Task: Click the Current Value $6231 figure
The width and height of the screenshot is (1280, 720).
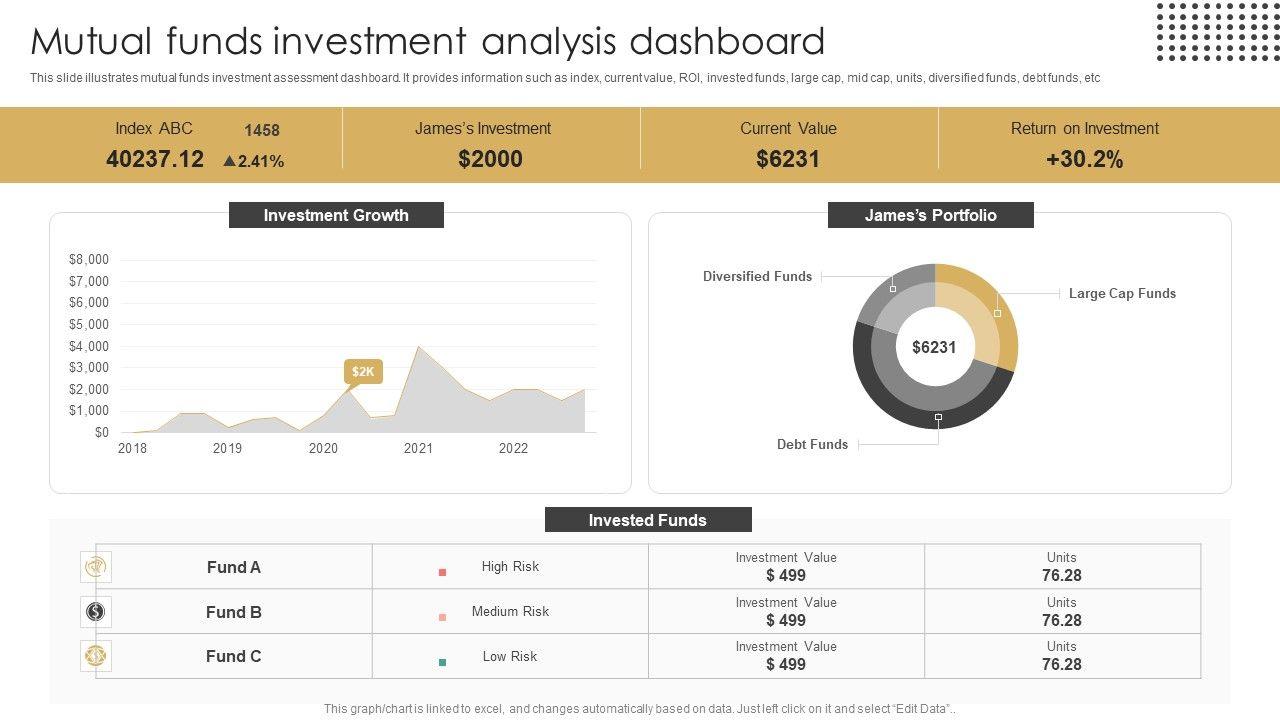Action: (788, 159)
